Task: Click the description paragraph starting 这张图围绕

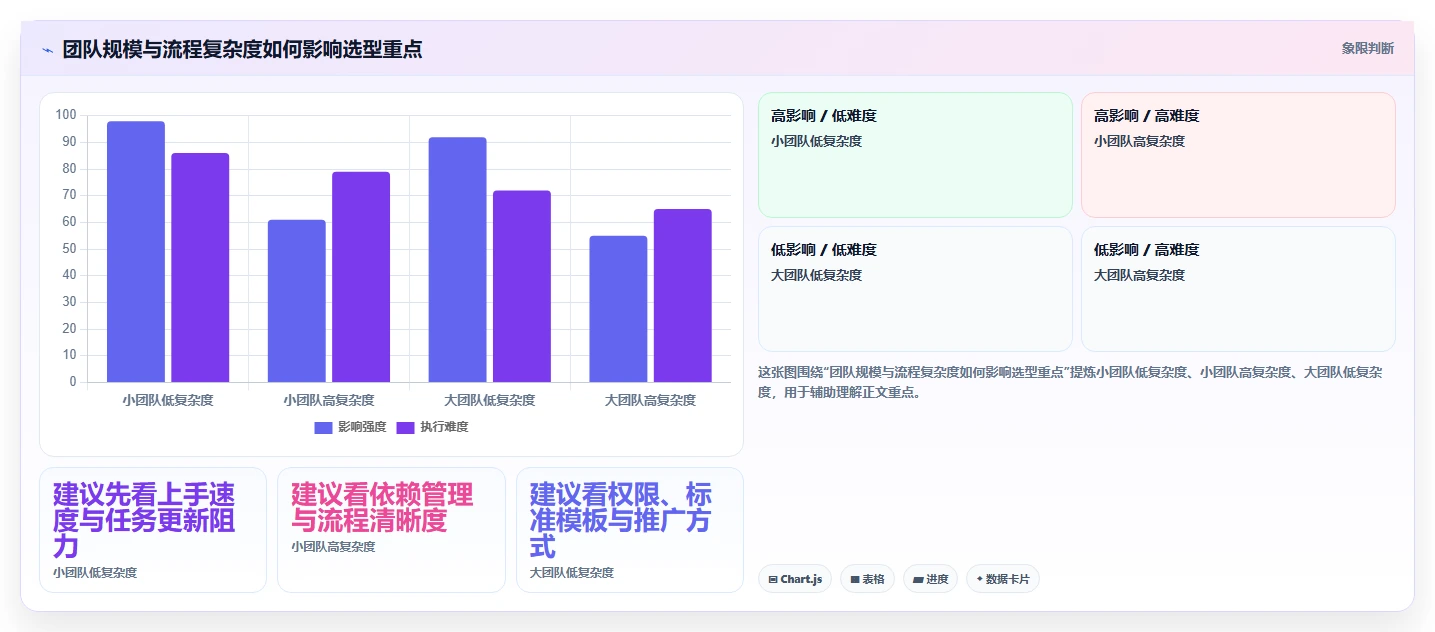Action: [1070, 382]
